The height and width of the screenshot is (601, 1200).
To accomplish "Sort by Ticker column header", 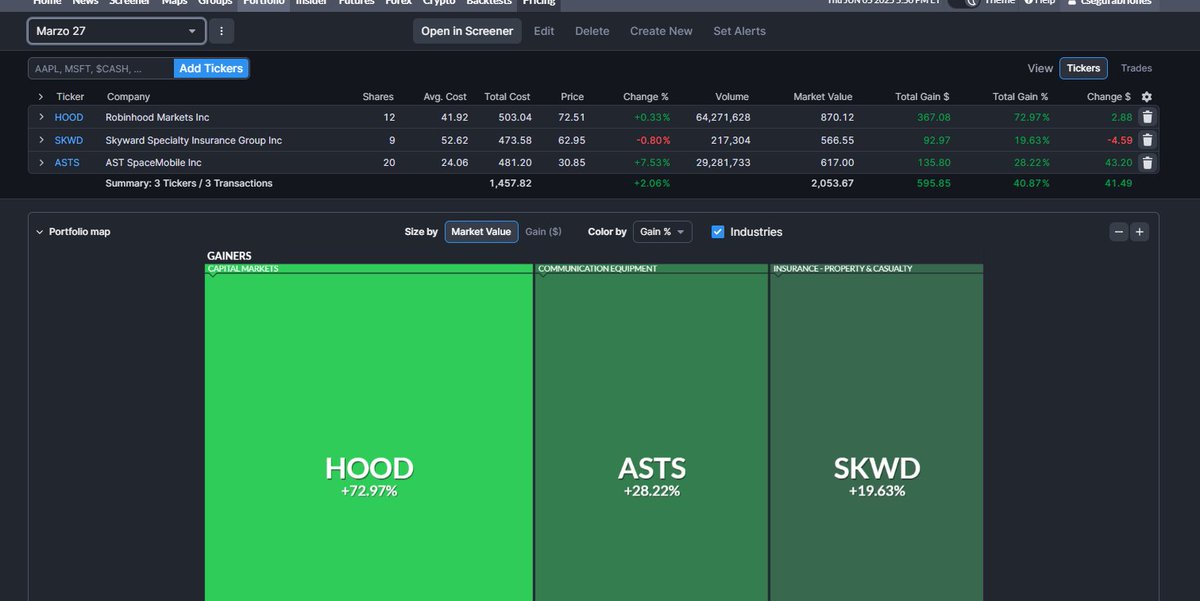I will point(70,97).
